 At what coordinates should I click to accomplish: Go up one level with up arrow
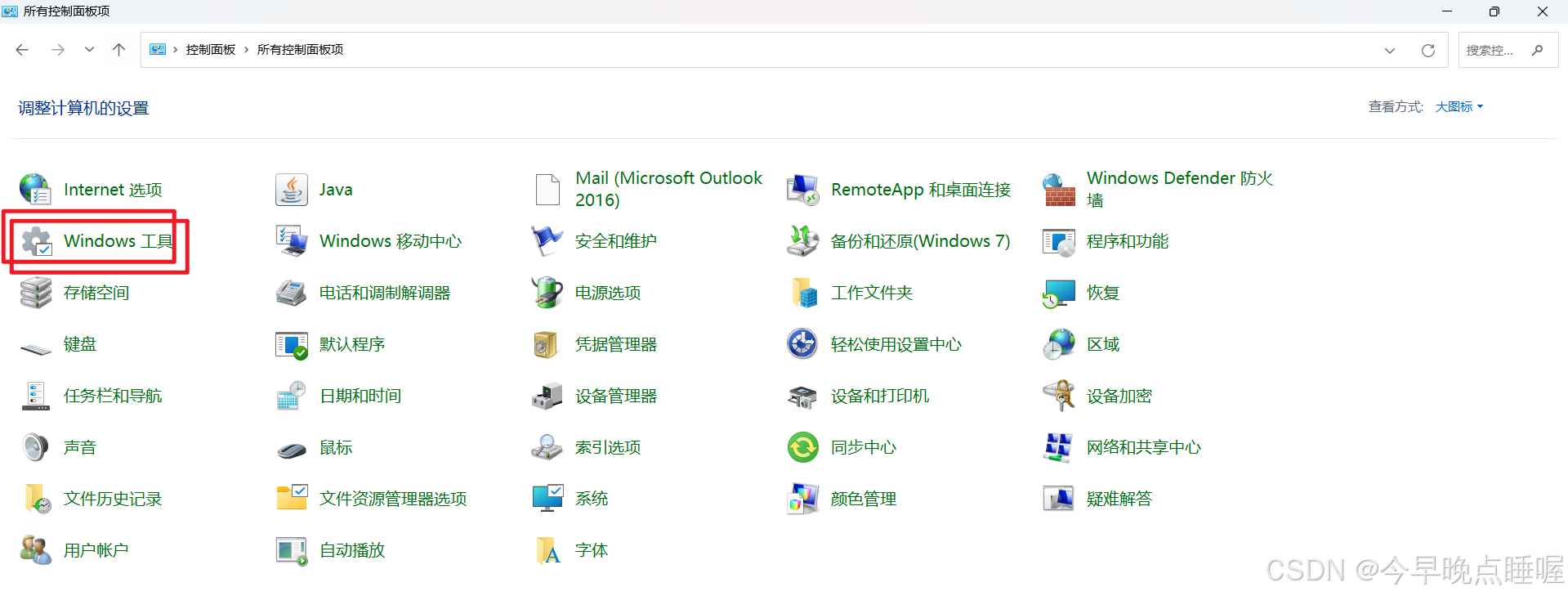coord(118,50)
